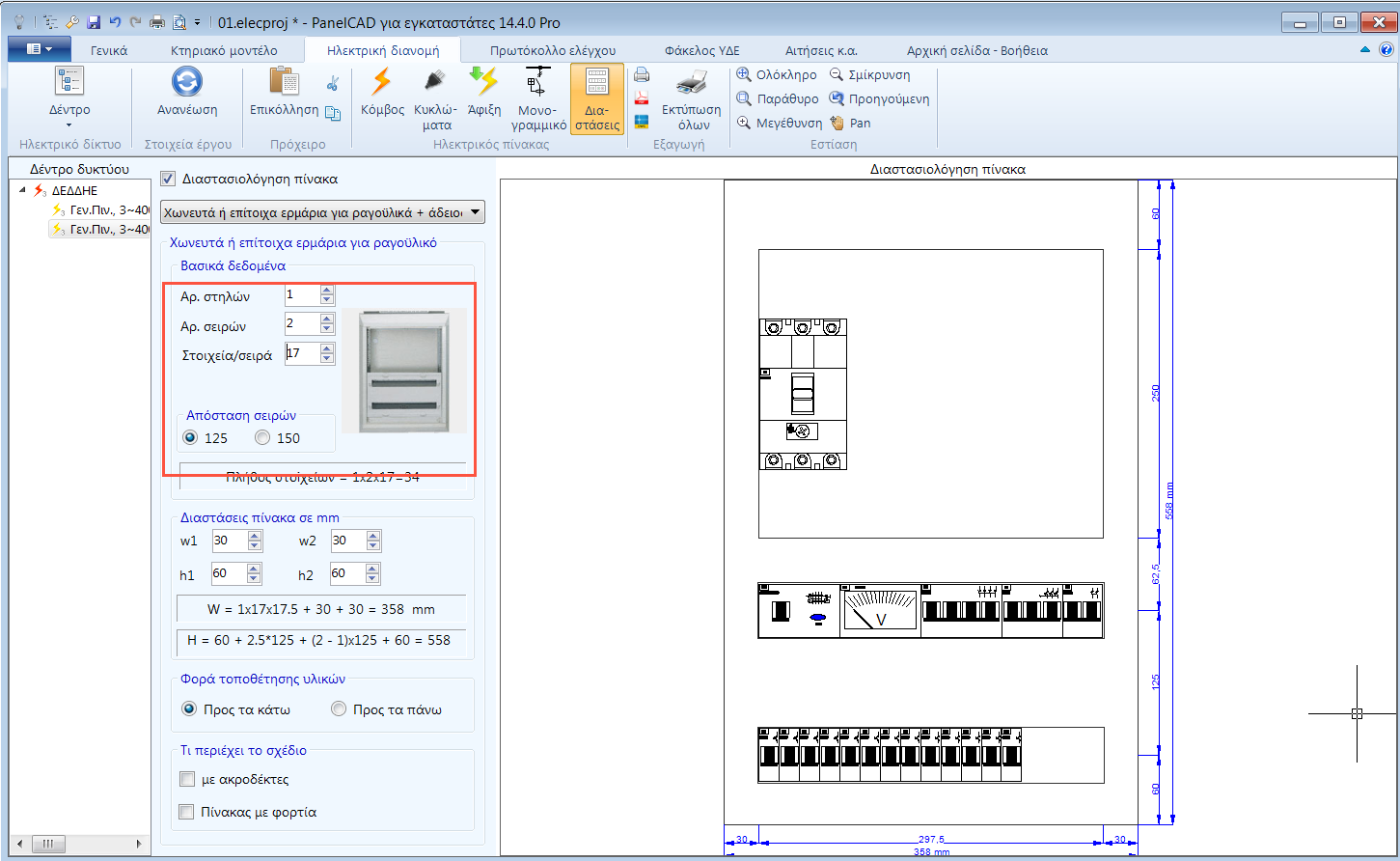Collapse the ΔΕΔΔΗΕ tree node
The width and height of the screenshot is (1400, 861).
point(23,190)
